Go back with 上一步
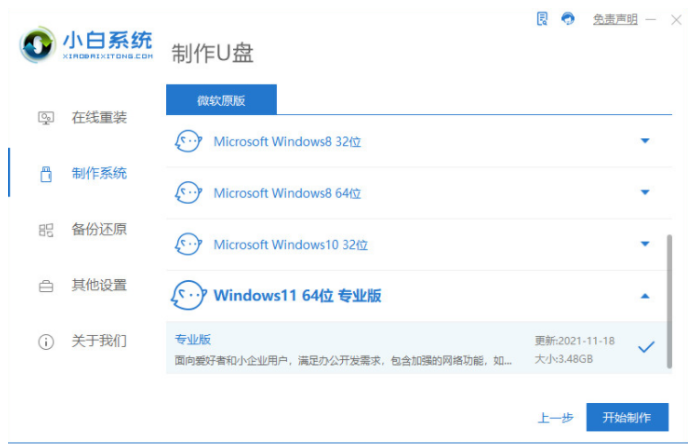Viewport: 700px width, 447px height. 554,418
